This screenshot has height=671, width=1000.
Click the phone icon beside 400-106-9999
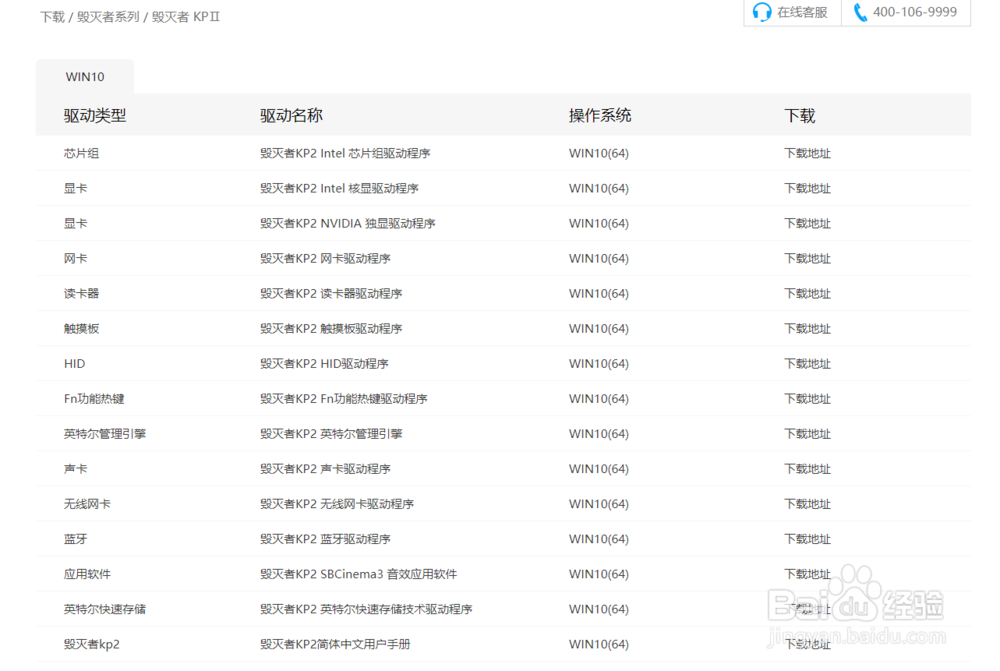tap(860, 12)
